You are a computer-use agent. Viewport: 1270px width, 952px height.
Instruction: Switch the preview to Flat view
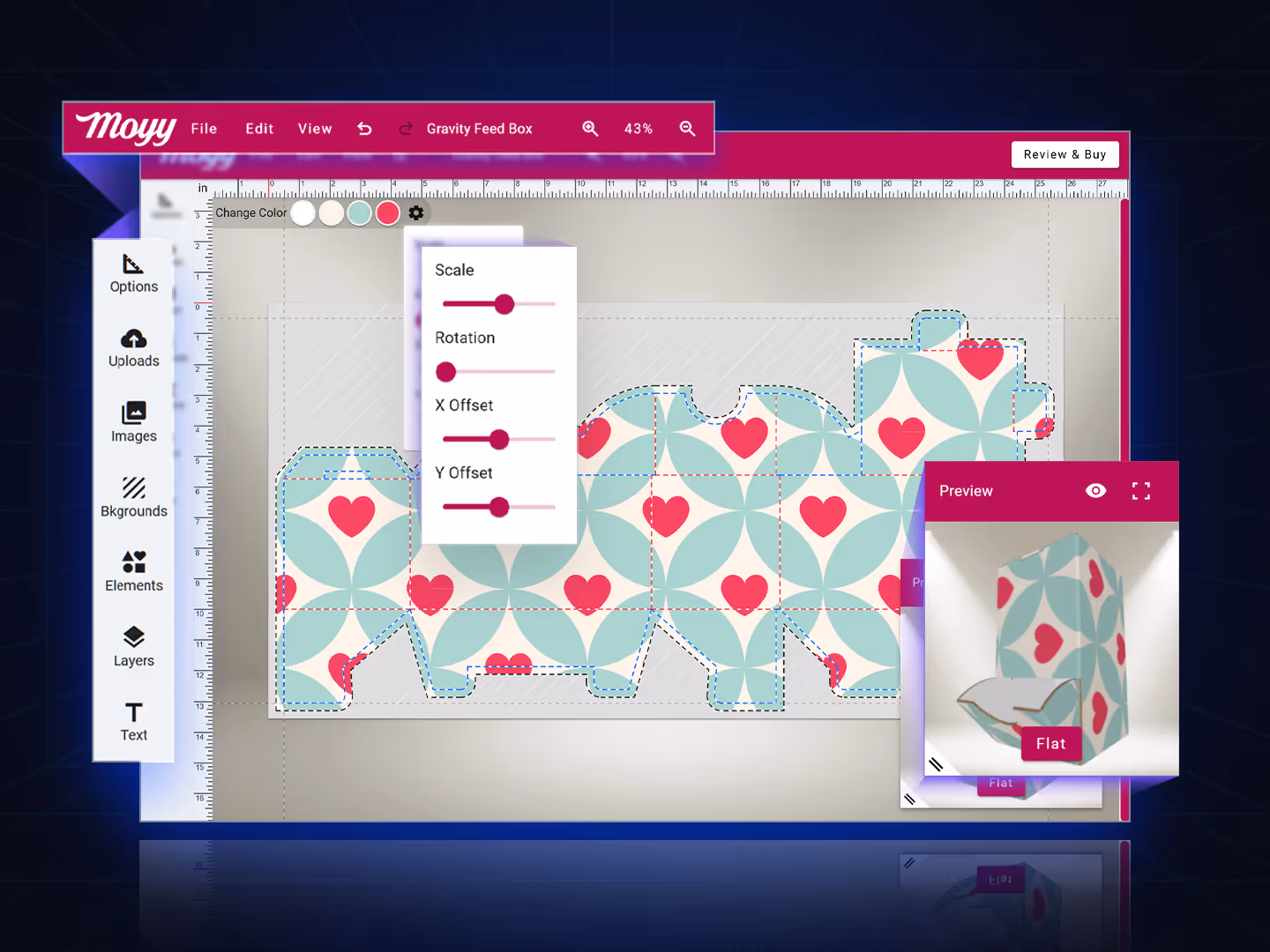[x=1051, y=743]
